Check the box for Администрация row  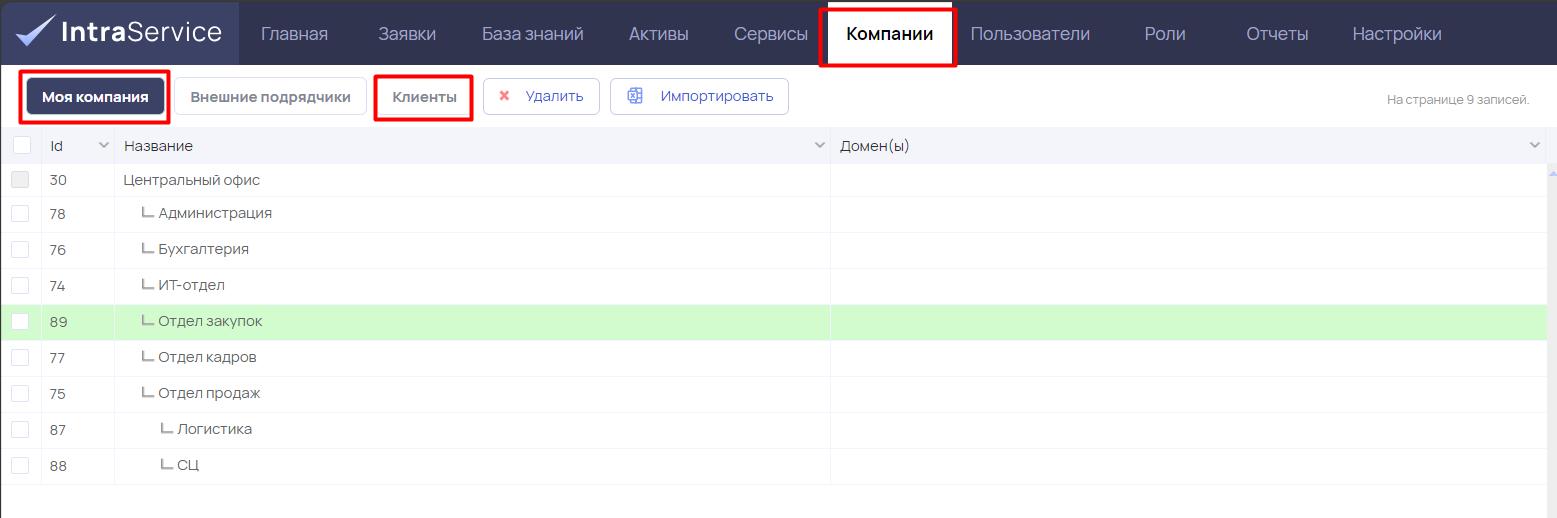point(20,213)
